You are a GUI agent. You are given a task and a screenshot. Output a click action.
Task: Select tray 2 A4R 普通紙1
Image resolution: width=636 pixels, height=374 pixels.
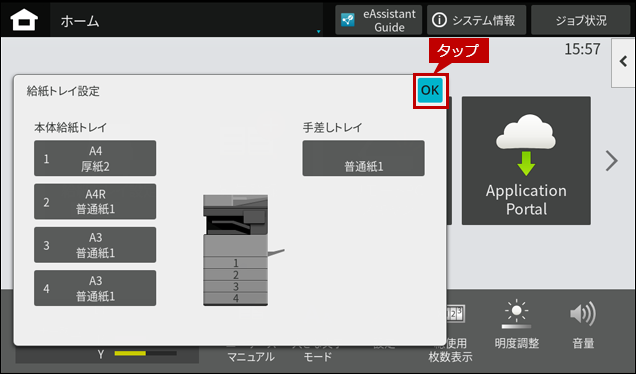click(x=95, y=202)
